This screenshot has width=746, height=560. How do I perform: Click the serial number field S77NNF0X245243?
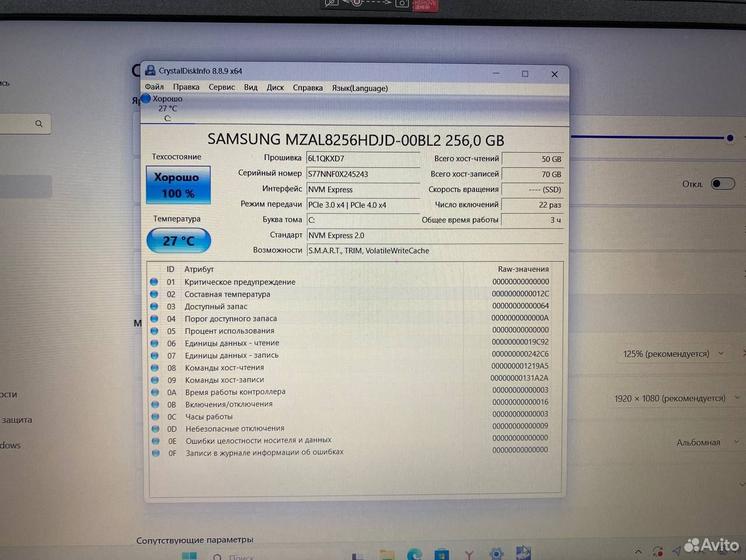[x=363, y=174]
